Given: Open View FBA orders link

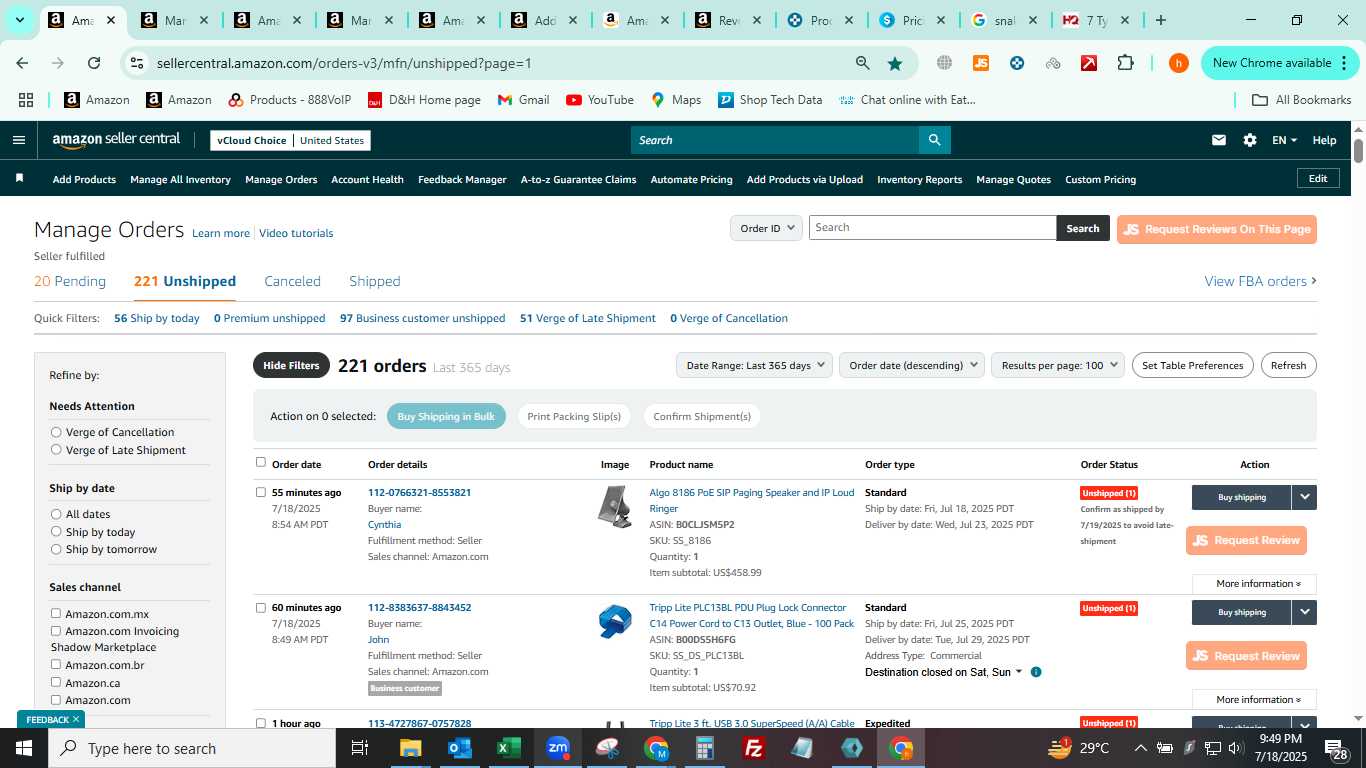Looking at the screenshot, I should pos(1260,281).
